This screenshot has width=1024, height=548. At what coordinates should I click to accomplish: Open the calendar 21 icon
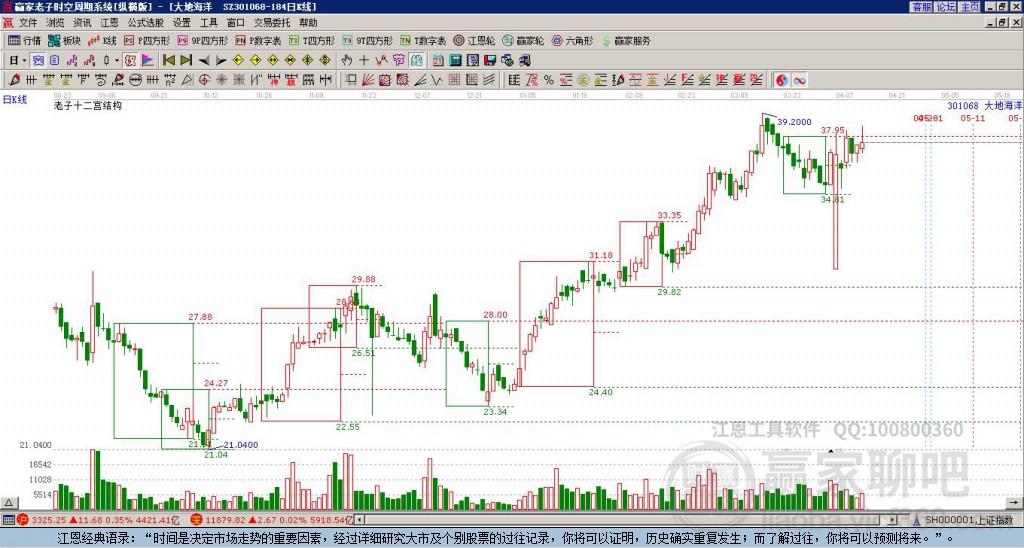(x=438, y=61)
